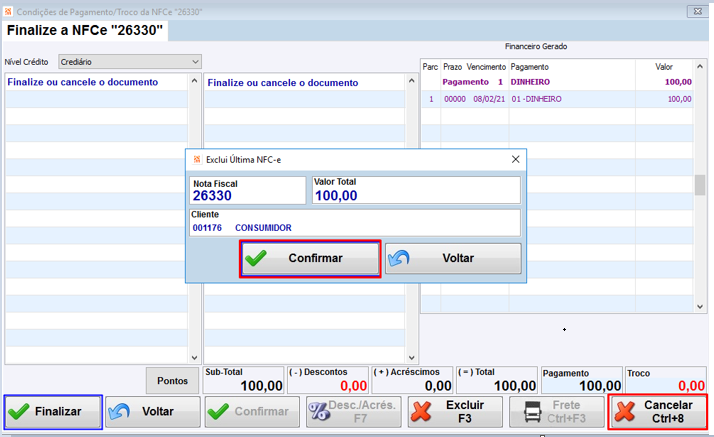Open the Pontos button
Viewport: 714px width, 437px height.
click(x=173, y=381)
